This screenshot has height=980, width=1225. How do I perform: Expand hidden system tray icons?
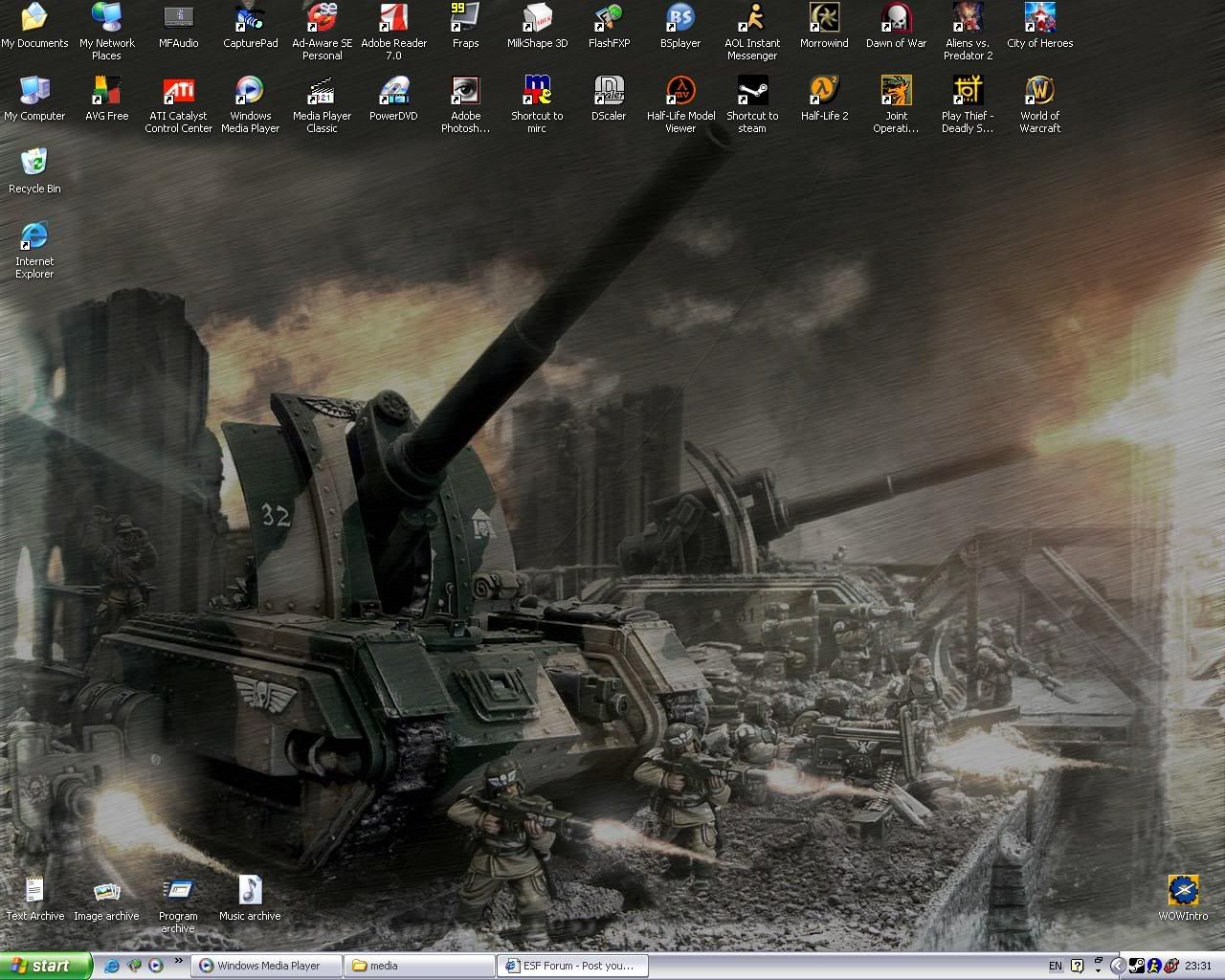[x=1117, y=966]
